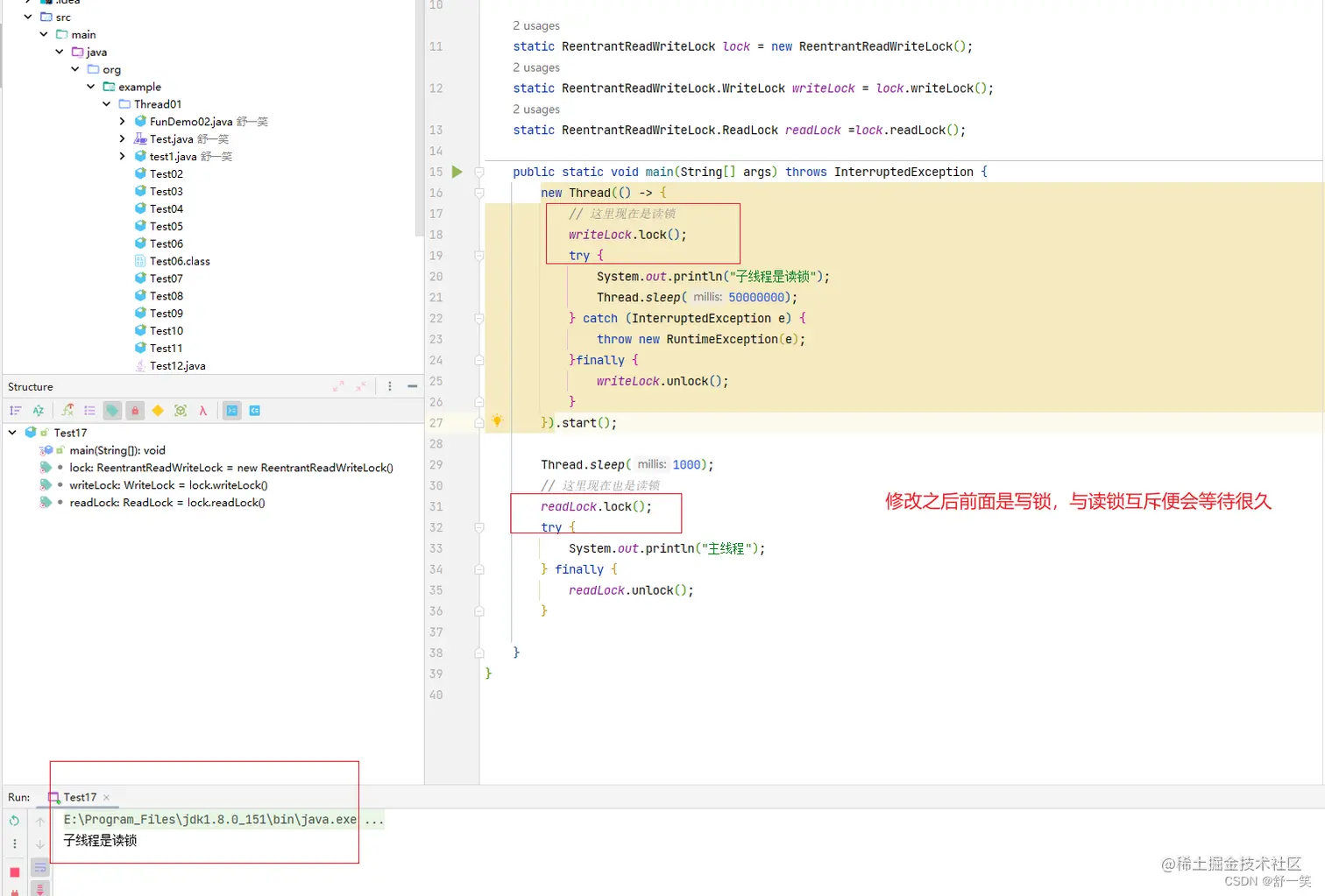
Task: Place cursor on Thread.sleep millis 1000
Action: point(687,464)
